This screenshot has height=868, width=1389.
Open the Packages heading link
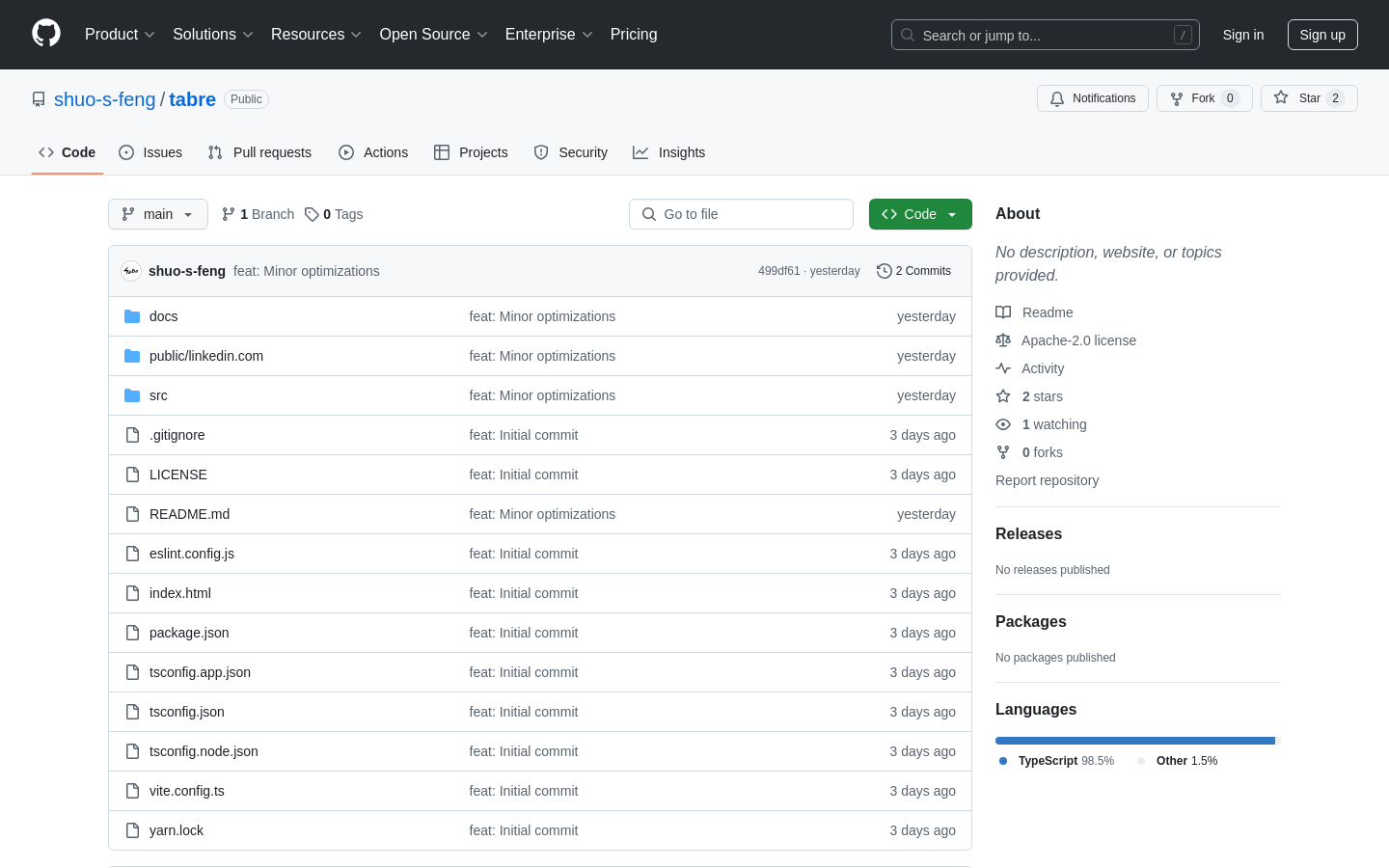[x=1031, y=622]
